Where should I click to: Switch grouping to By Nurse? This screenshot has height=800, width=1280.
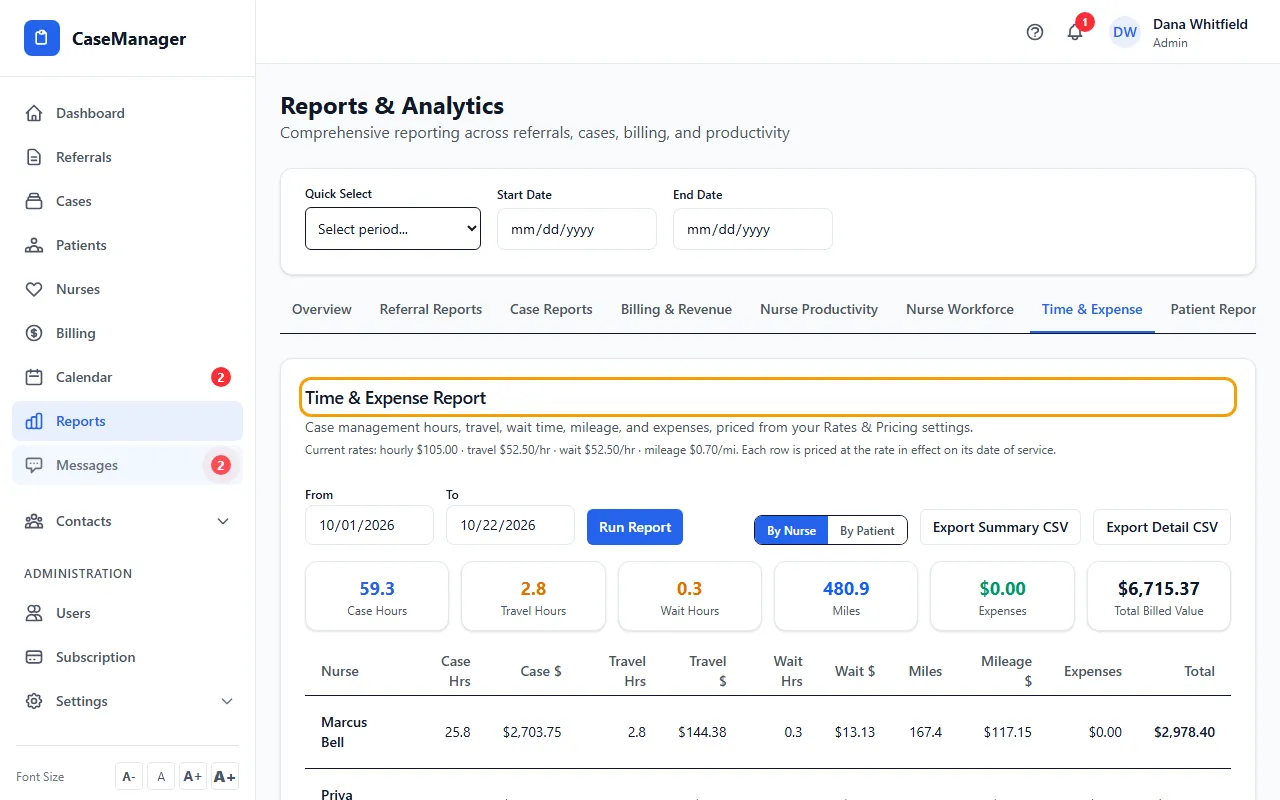pos(791,531)
